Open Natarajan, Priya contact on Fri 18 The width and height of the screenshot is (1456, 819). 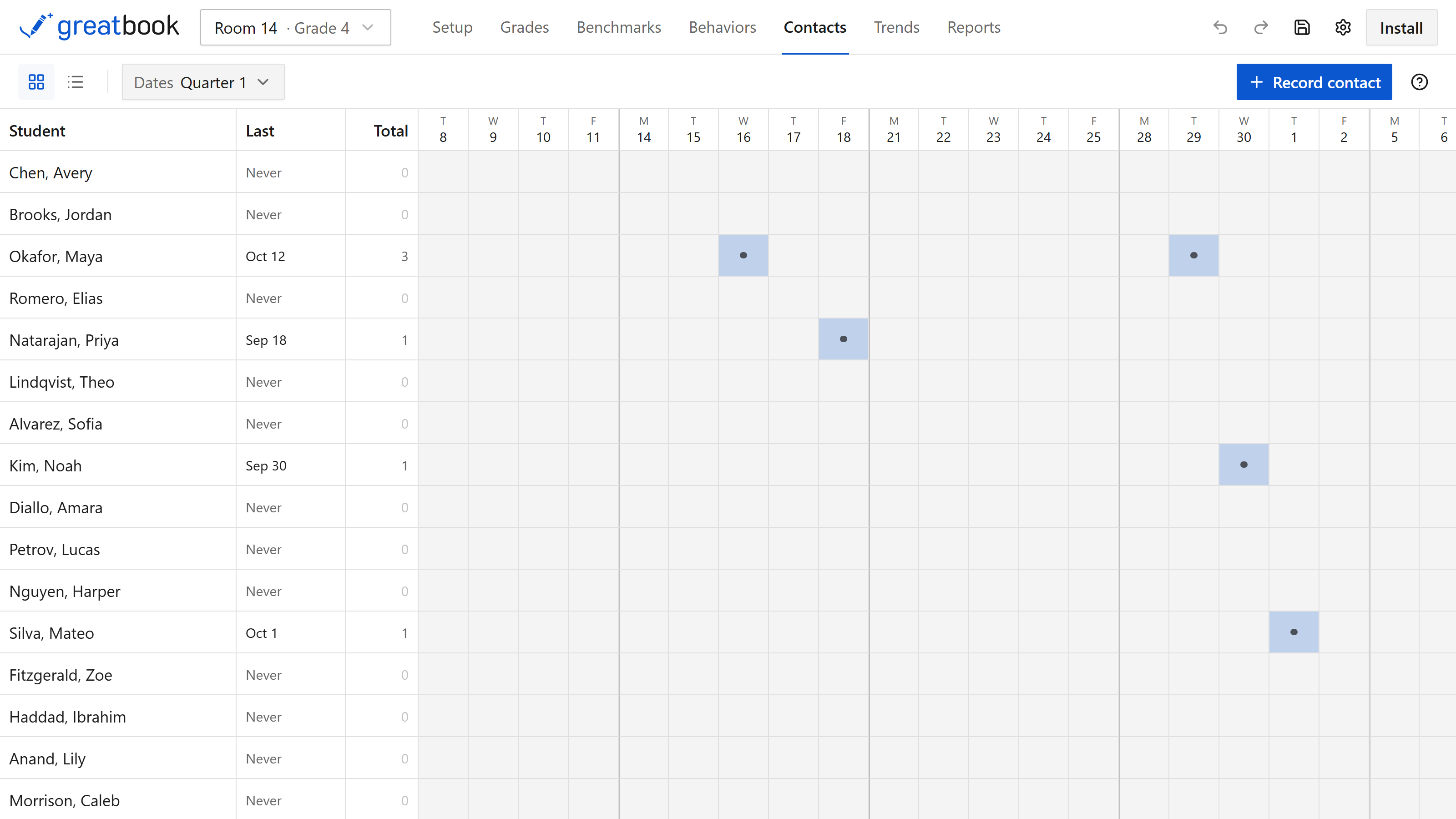(843, 339)
